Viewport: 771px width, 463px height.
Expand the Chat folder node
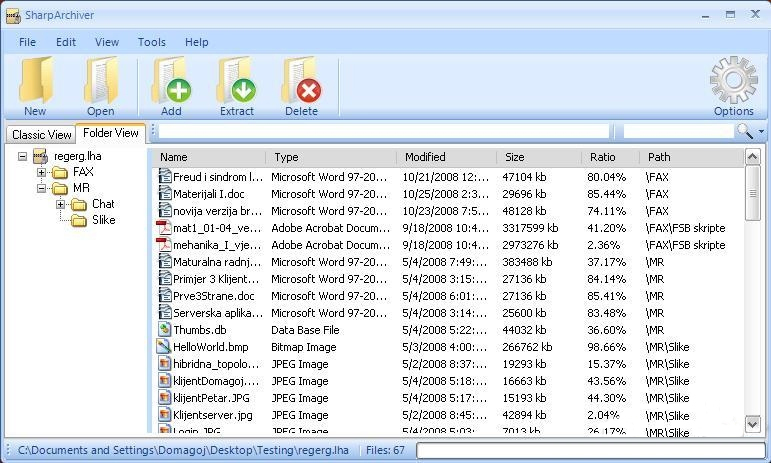tap(60, 204)
